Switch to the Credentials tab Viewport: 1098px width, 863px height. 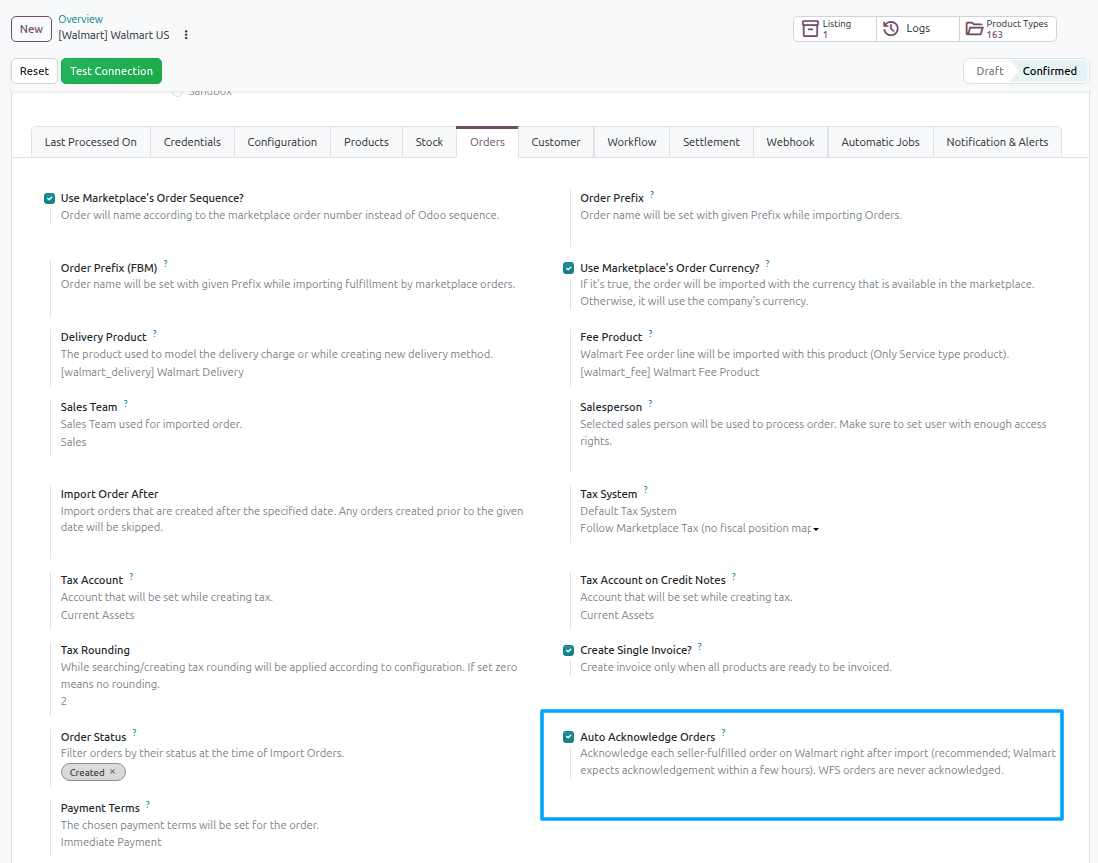coord(193,142)
